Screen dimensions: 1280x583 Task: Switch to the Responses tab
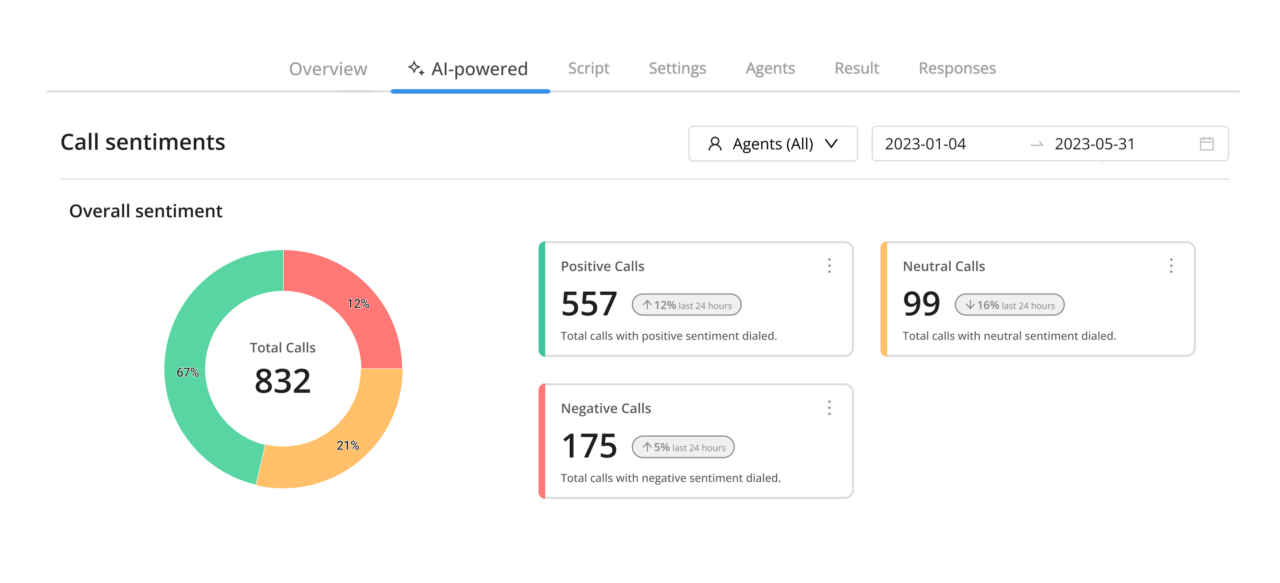pyautogui.click(x=957, y=68)
